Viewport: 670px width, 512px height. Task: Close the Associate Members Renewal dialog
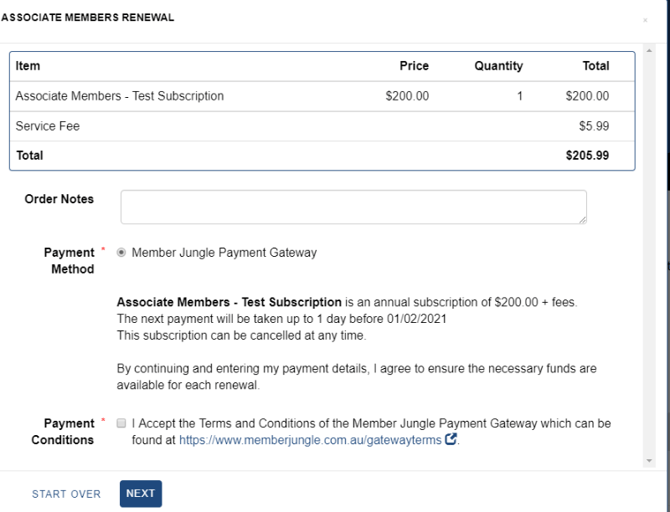645,20
